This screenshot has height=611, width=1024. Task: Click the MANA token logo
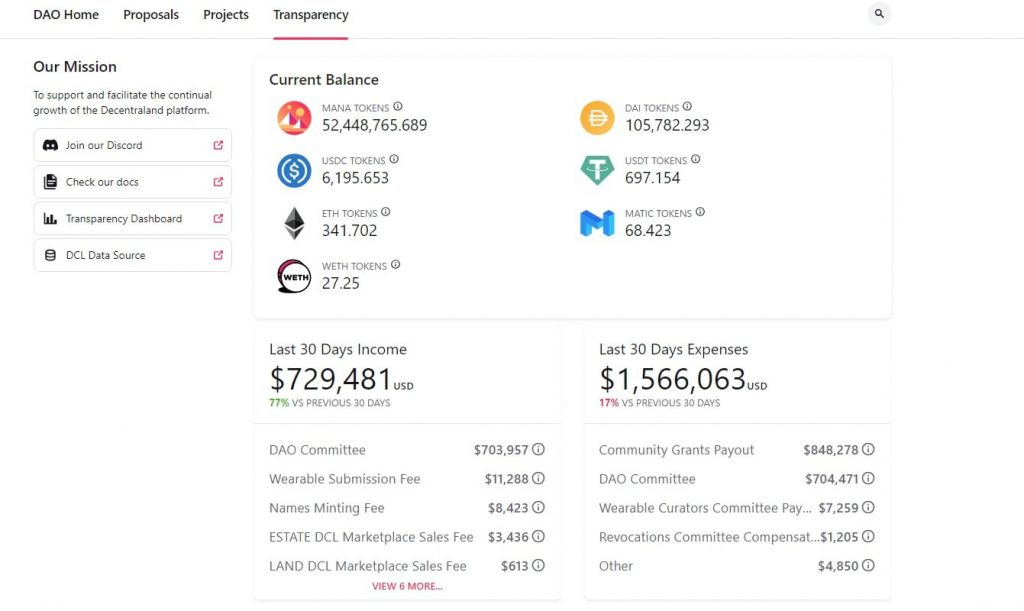point(294,118)
